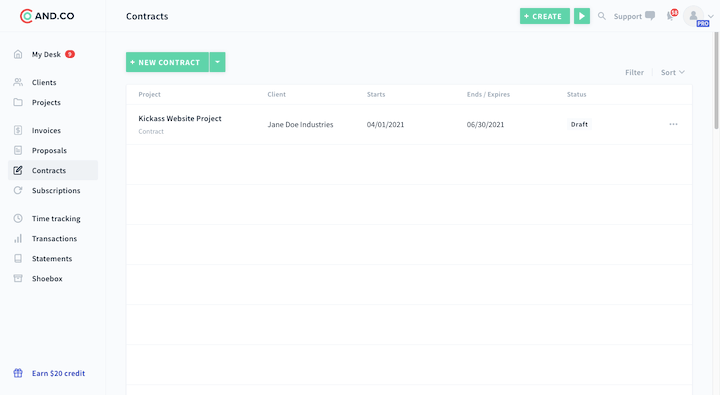Screen dimensions: 720x395
Task: Click the user avatar with PRO badge
Action: coord(694,16)
